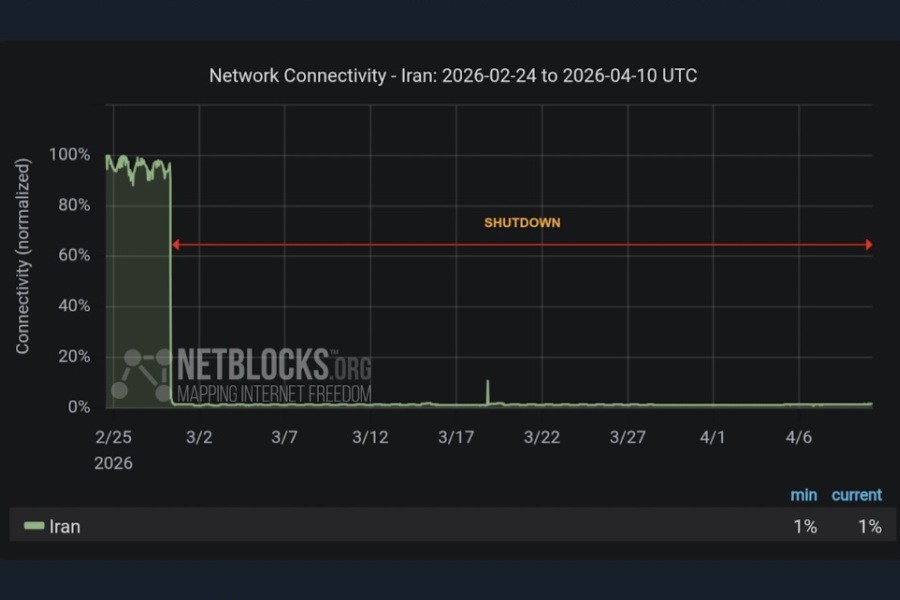Click the NetBlocks network logo icon

tap(142, 374)
